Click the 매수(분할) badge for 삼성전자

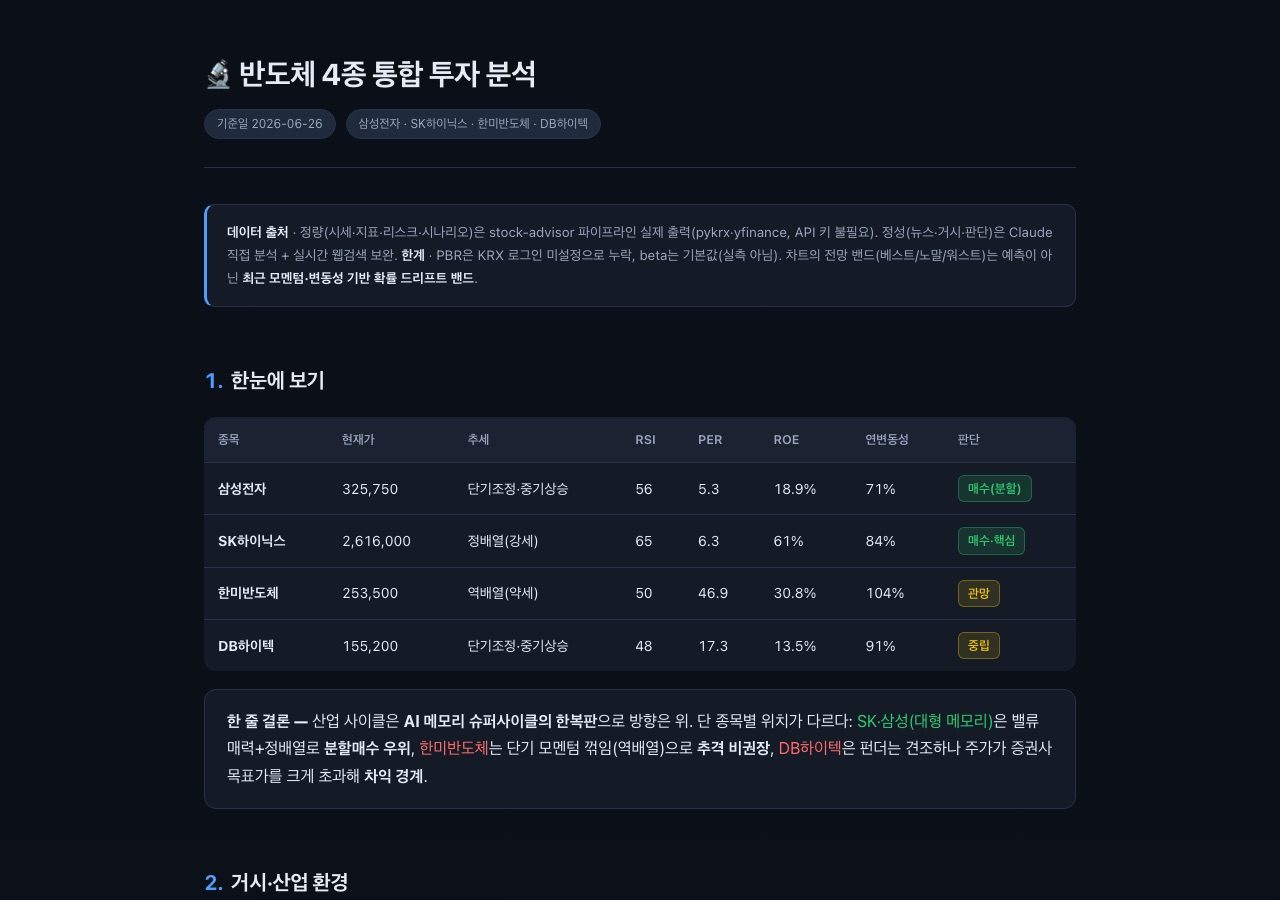(x=994, y=488)
